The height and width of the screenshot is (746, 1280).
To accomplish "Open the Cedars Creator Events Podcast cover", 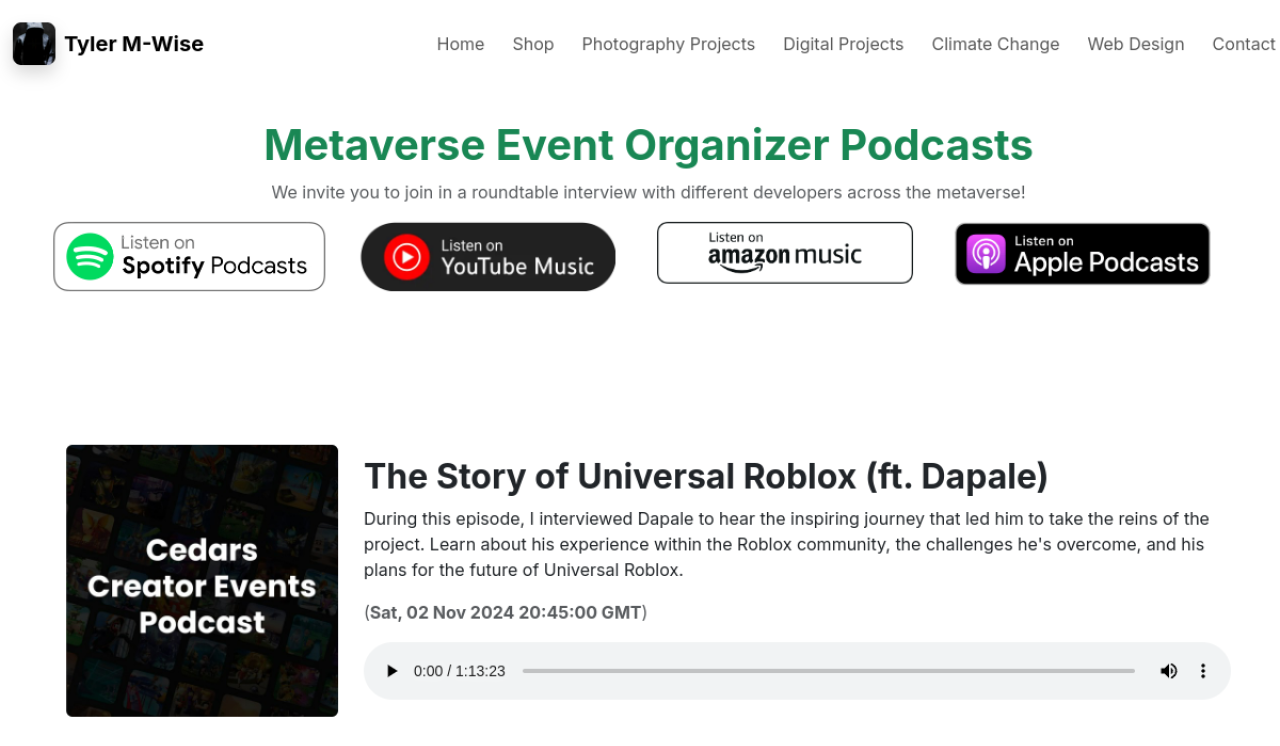I will 202,581.
